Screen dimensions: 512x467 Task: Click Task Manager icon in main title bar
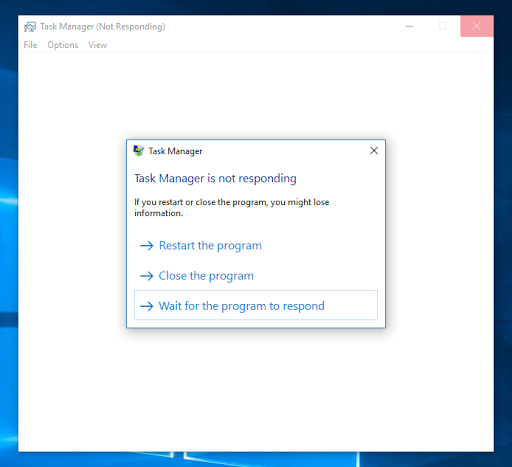(x=30, y=27)
